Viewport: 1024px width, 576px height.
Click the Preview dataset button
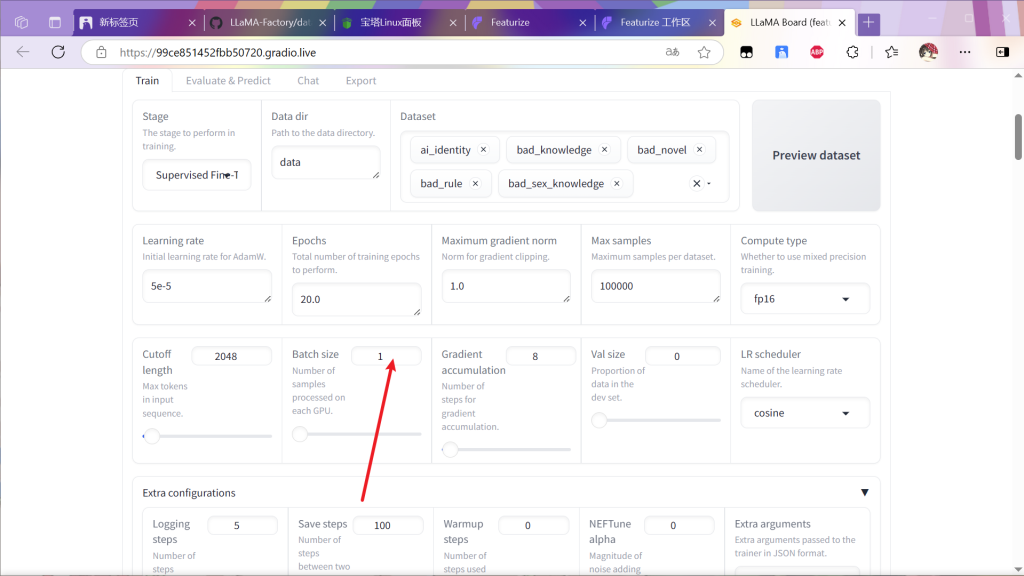tap(816, 155)
